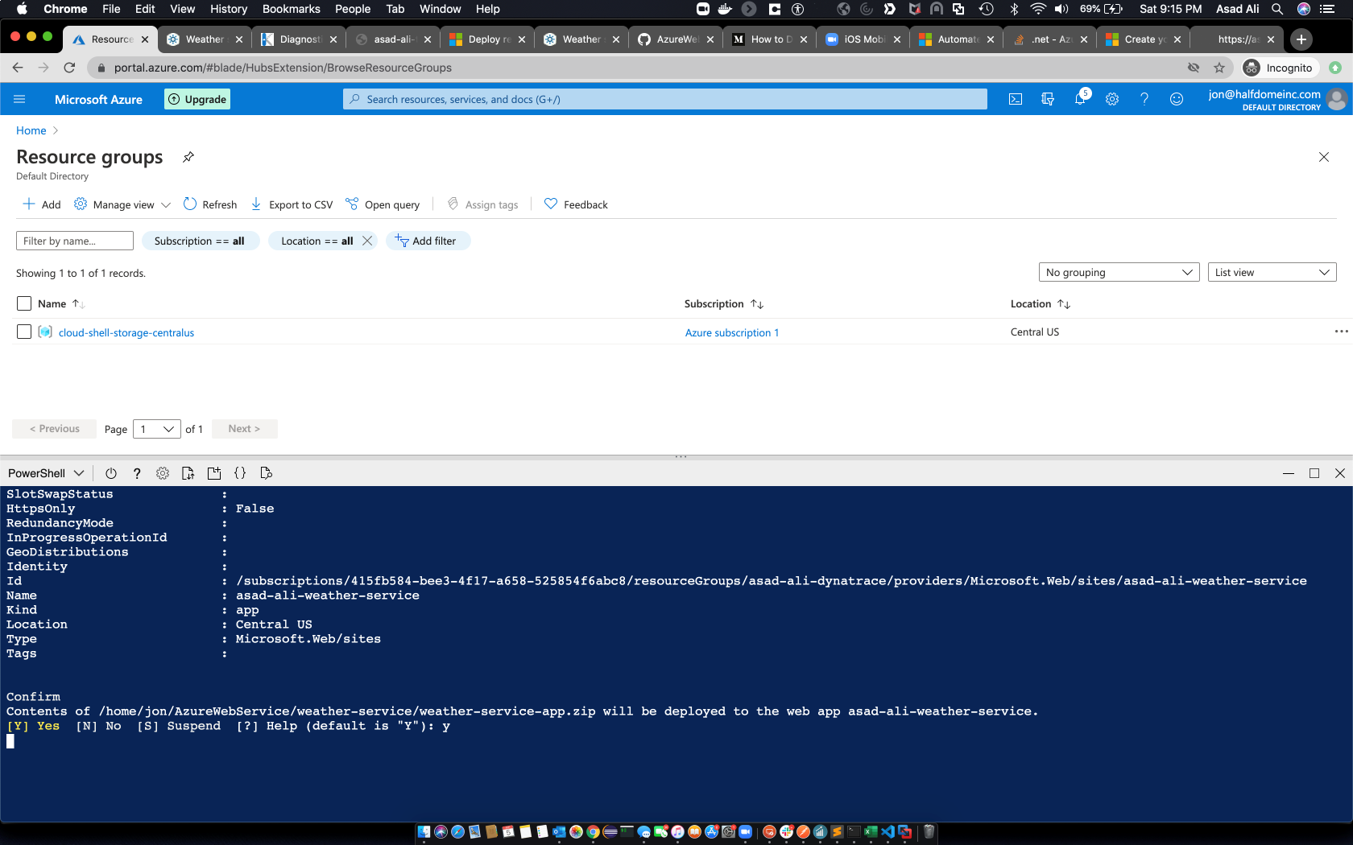Maximize the Cloud Shell pane
1353x845 pixels.
[1314, 473]
